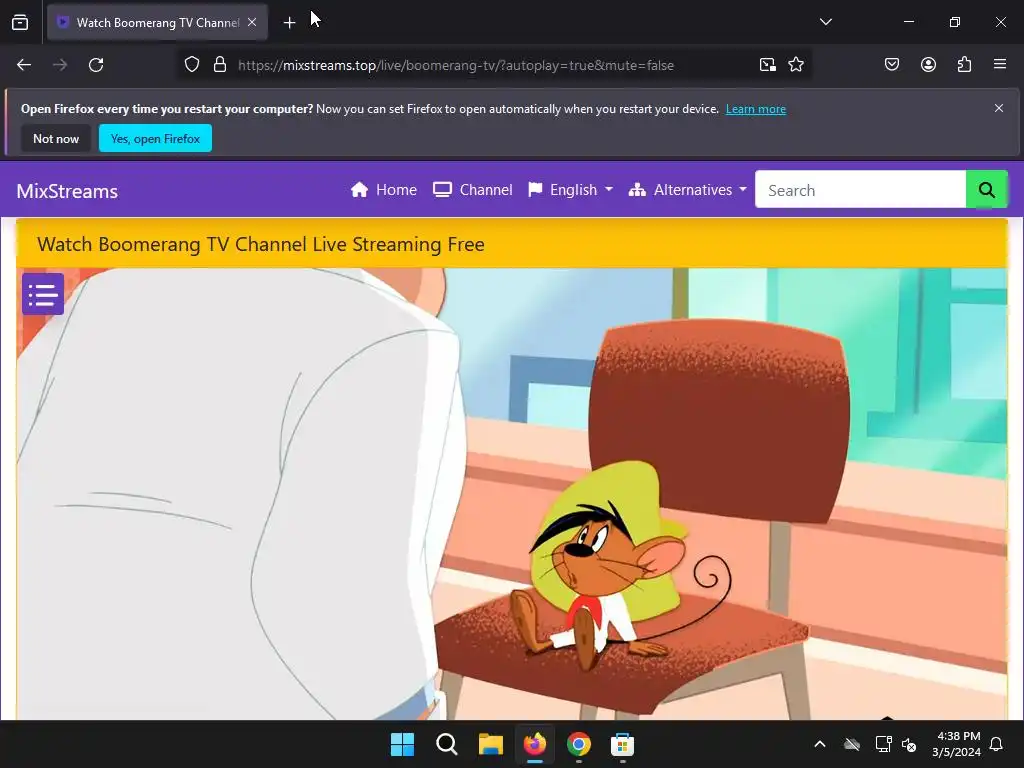Open Firefox tracking protection shield
Image resolution: width=1024 pixels, height=768 pixels.
(x=191, y=65)
